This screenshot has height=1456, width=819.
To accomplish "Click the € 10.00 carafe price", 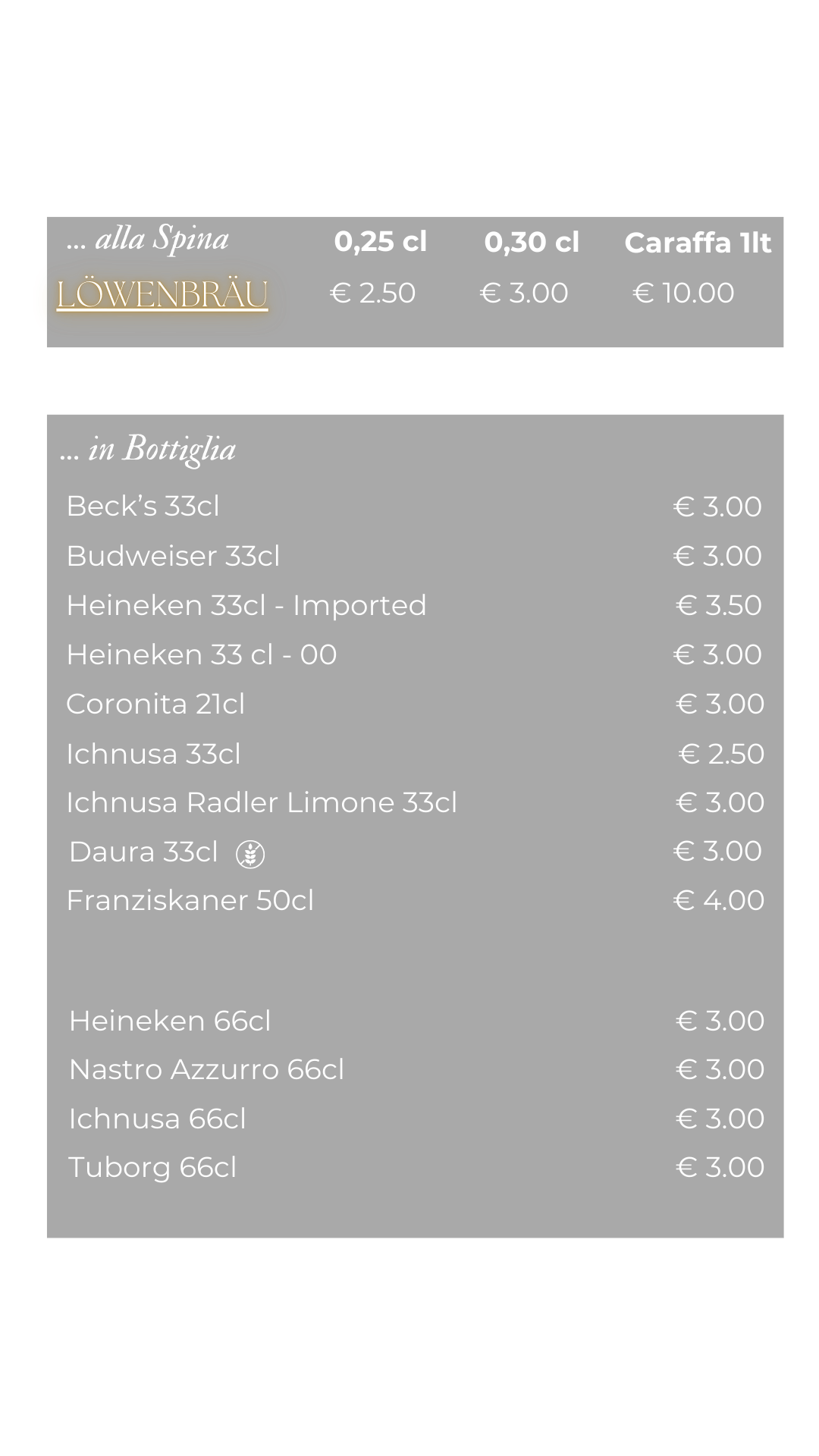I will [683, 293].
